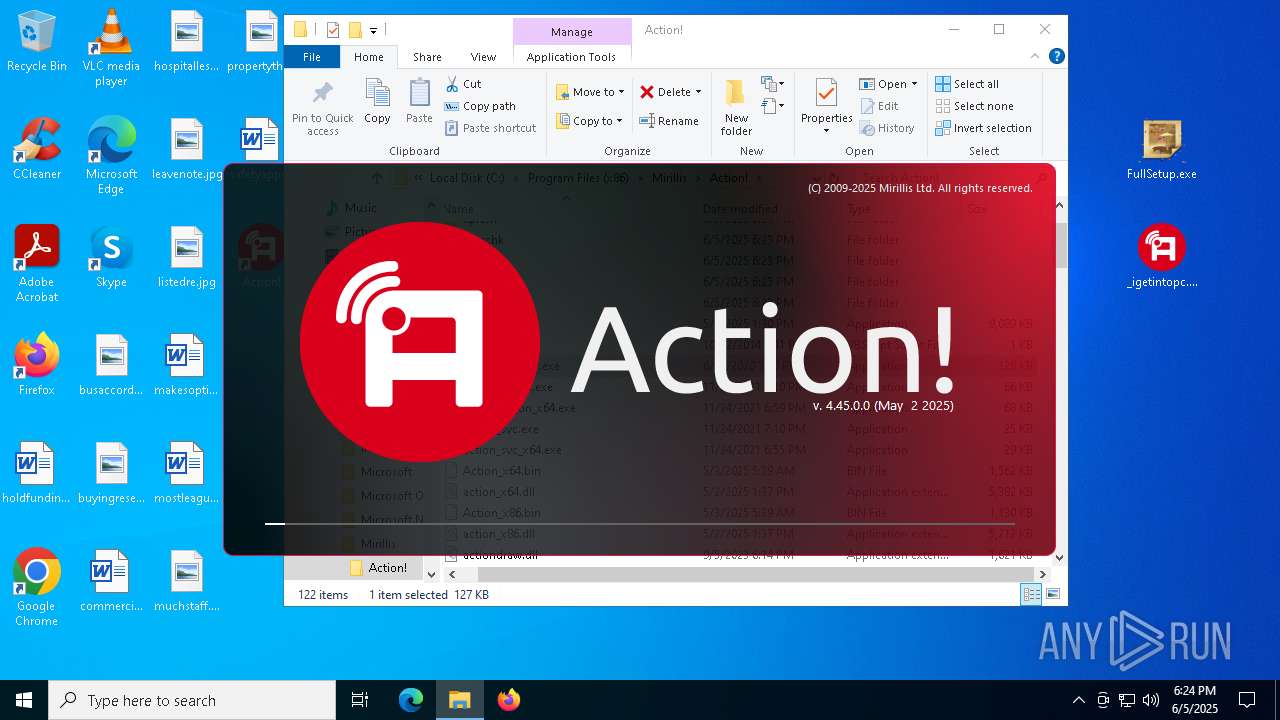
Task: Expand the Open button dropdown arrow
Action: [x=913, y=84]
